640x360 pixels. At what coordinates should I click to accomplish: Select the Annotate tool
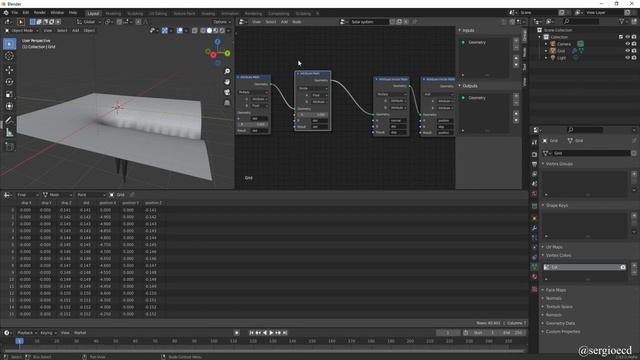tap(9, 120)
